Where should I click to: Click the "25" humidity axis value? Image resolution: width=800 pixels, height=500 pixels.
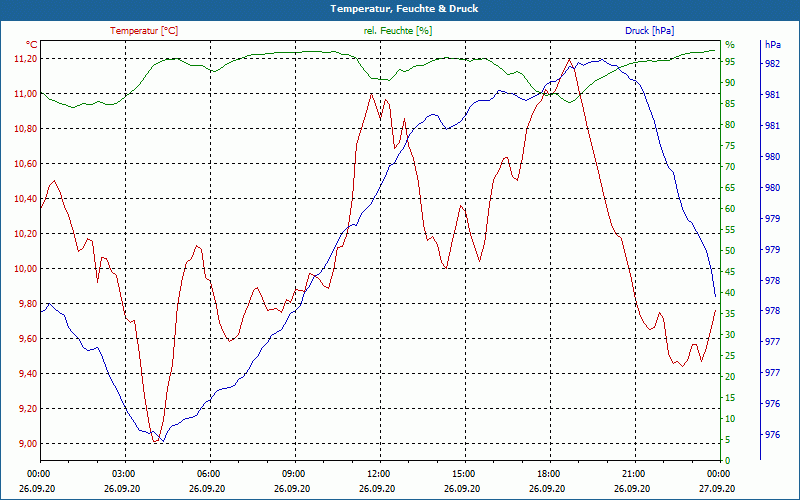pos(730,356)
